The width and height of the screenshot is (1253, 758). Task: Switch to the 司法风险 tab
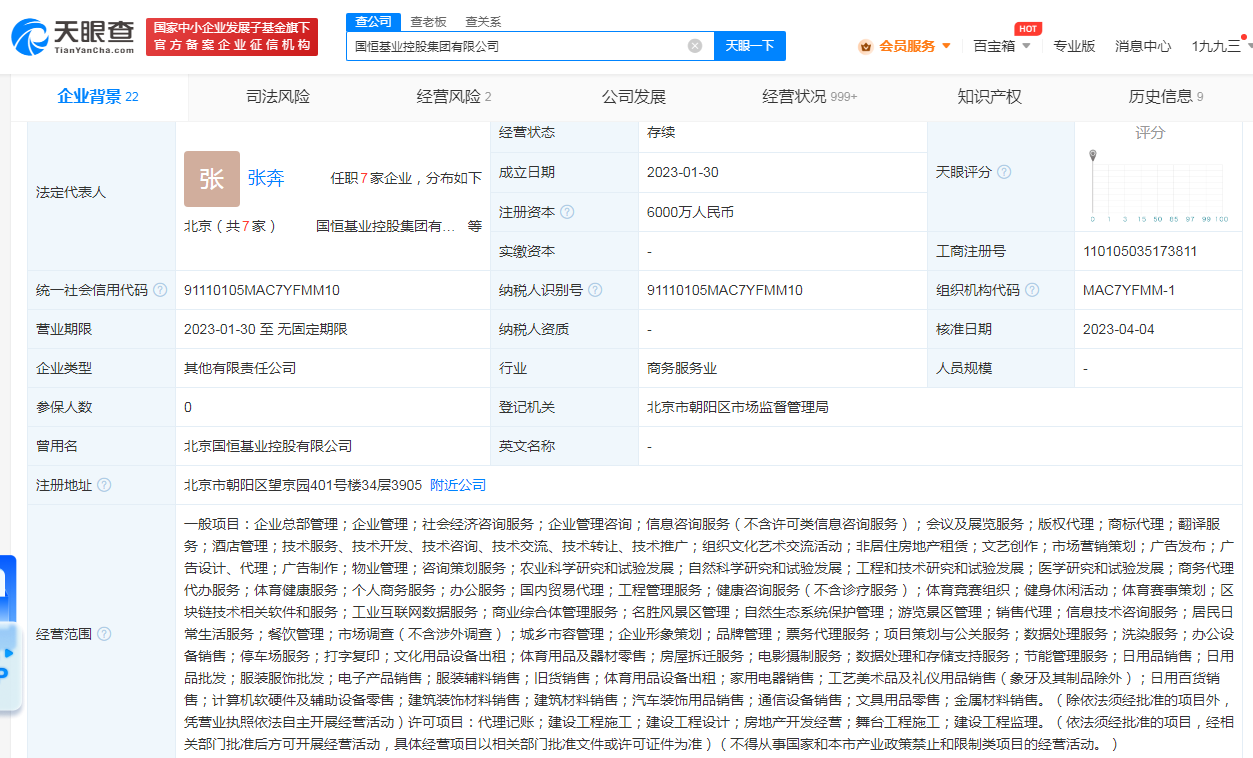[277, 96]
